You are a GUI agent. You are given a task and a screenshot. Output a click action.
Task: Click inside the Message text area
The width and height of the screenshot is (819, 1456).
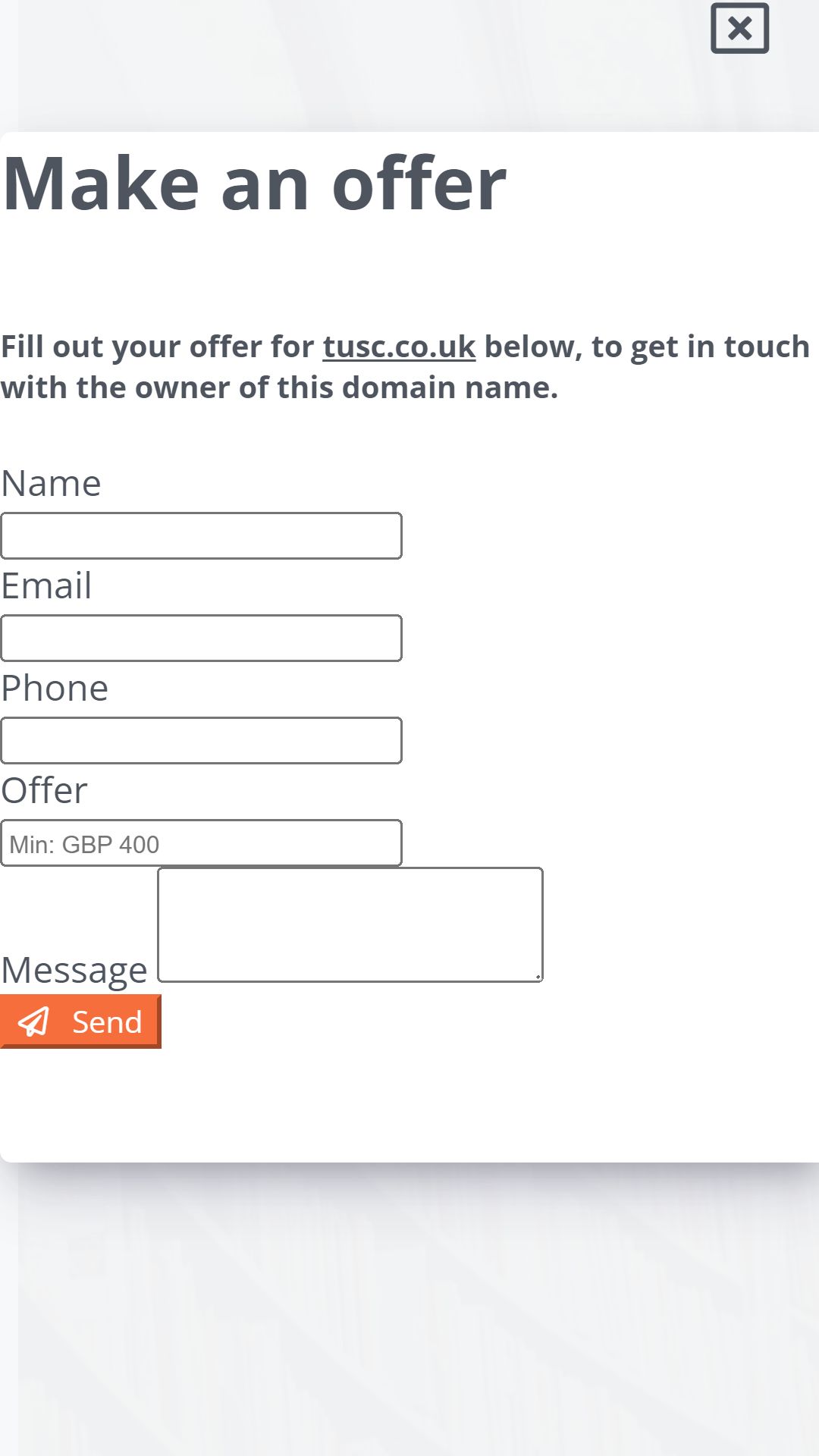click(350, 924)
